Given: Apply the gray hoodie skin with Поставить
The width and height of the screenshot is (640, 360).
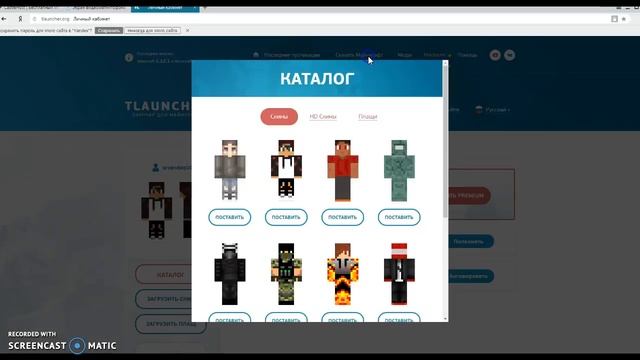Looking at the screenshot, I should (229, 217).
